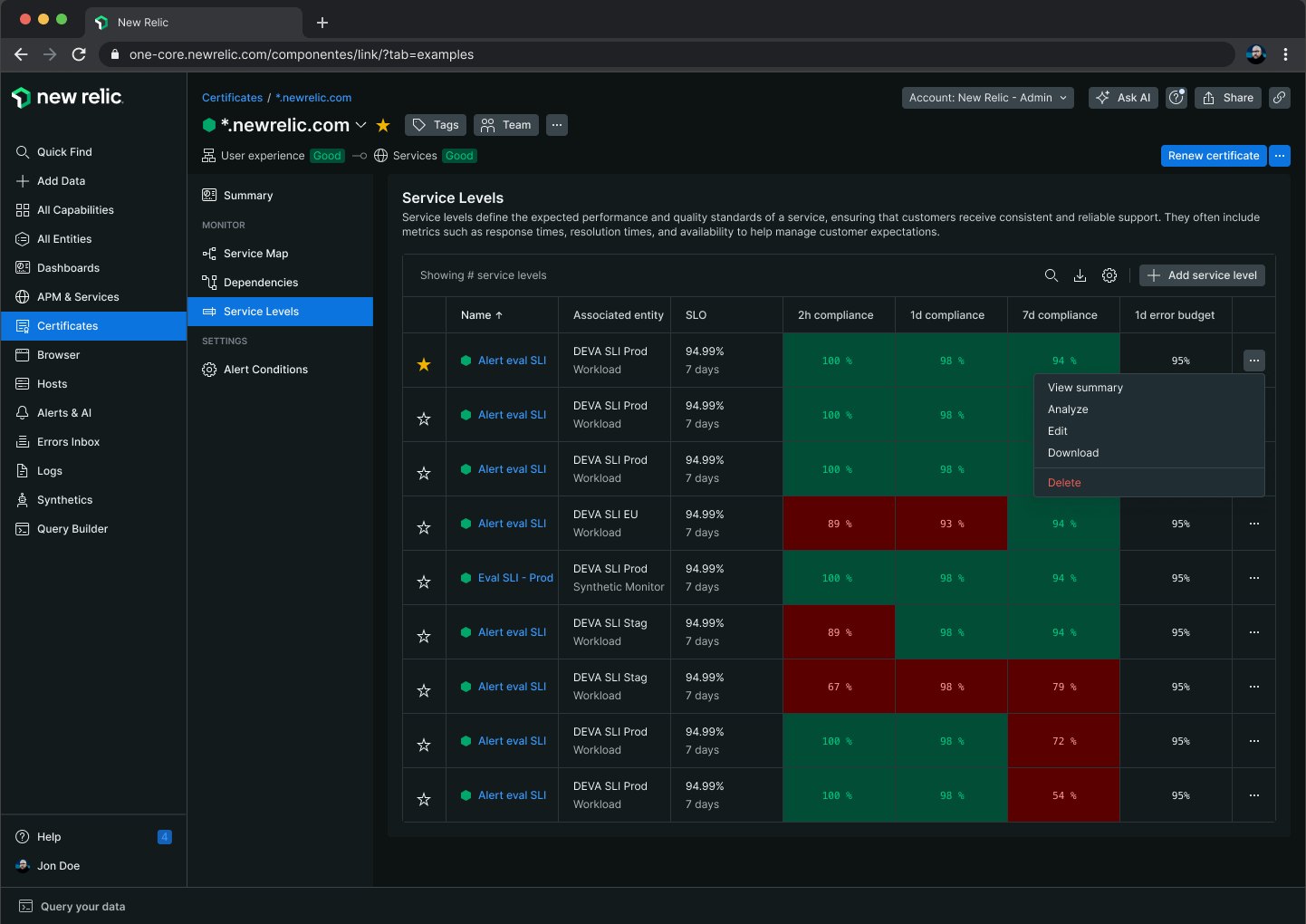Screen dimensions: 1306x924
Task: Star the row with 67 % 2h compliance
Action: [424, 690]
